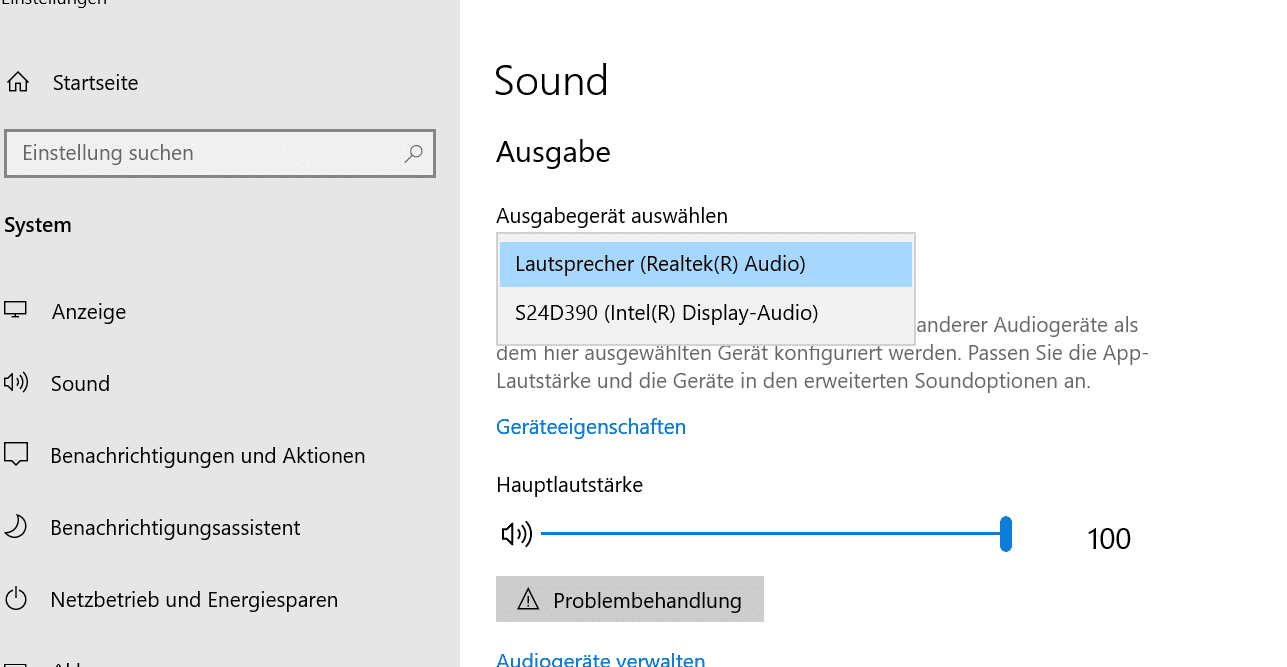The image size is (1287, 667).
Task: Open the Audiogeräte verwalten link
Action: point(601,659)
